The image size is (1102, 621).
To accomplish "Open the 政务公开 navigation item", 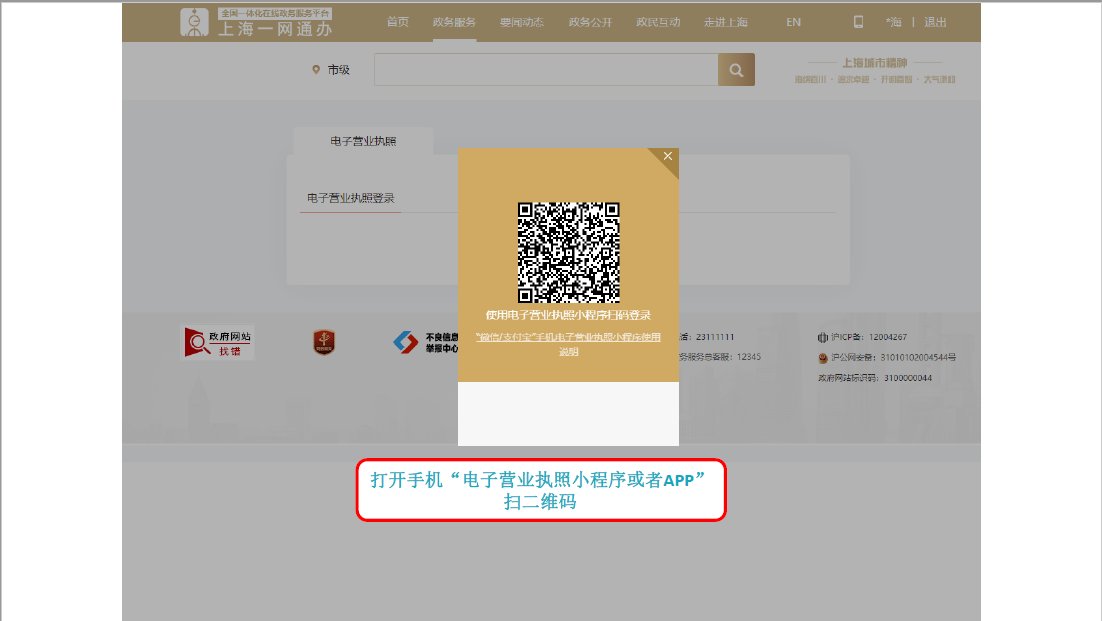I will (x=590, y=22).
